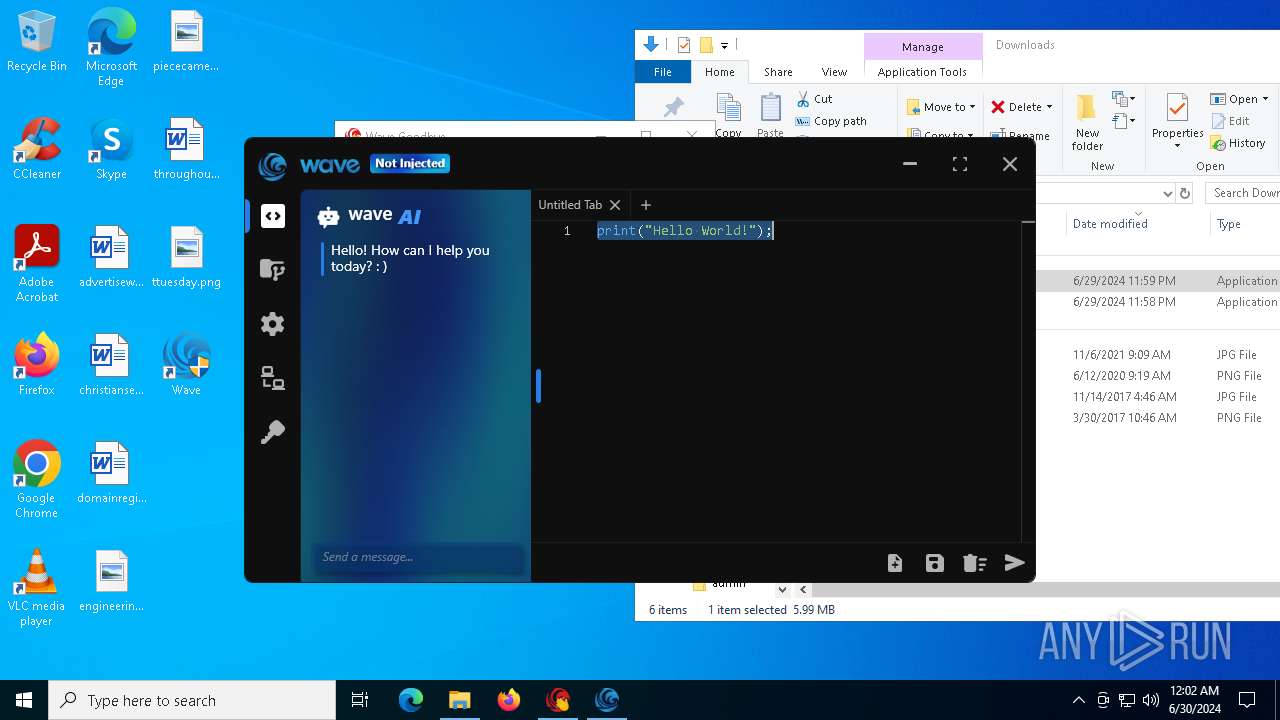Open the File tab in File Explorer
The height and width of the screenshot is (720, 1280).
tap(663, 72)
